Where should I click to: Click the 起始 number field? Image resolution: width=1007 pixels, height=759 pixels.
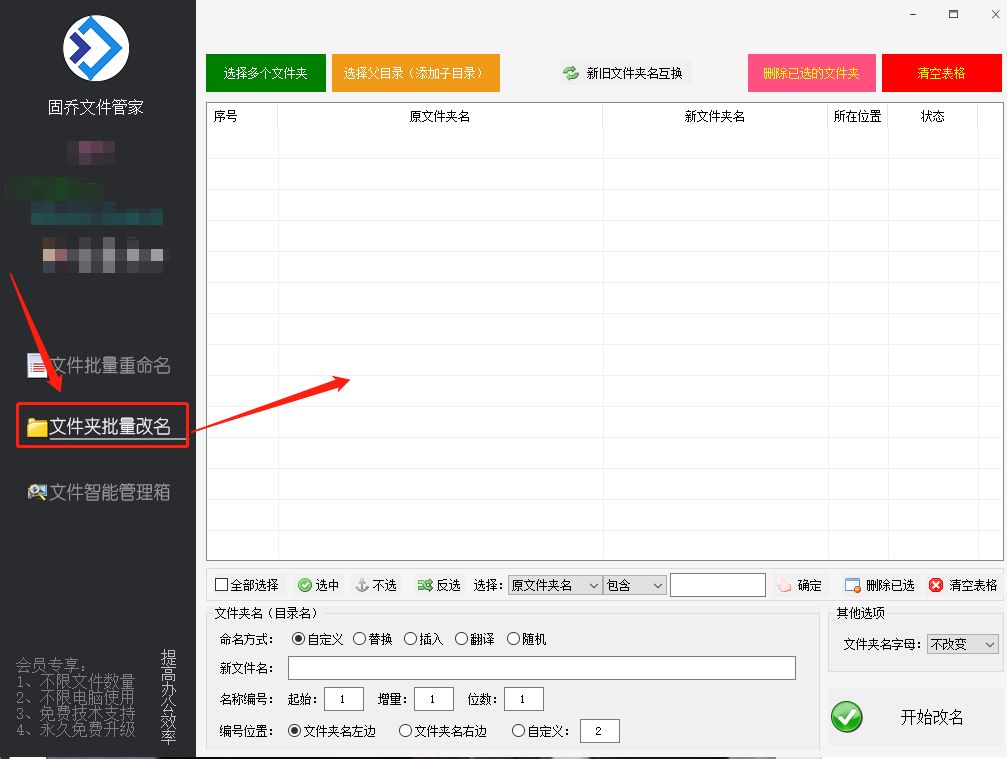click(344, 699)
